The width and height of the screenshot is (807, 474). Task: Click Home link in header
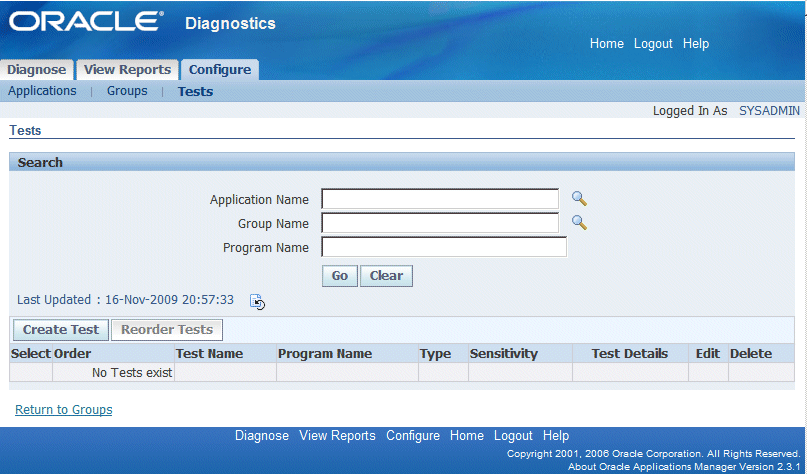click(x=607, y=44)
